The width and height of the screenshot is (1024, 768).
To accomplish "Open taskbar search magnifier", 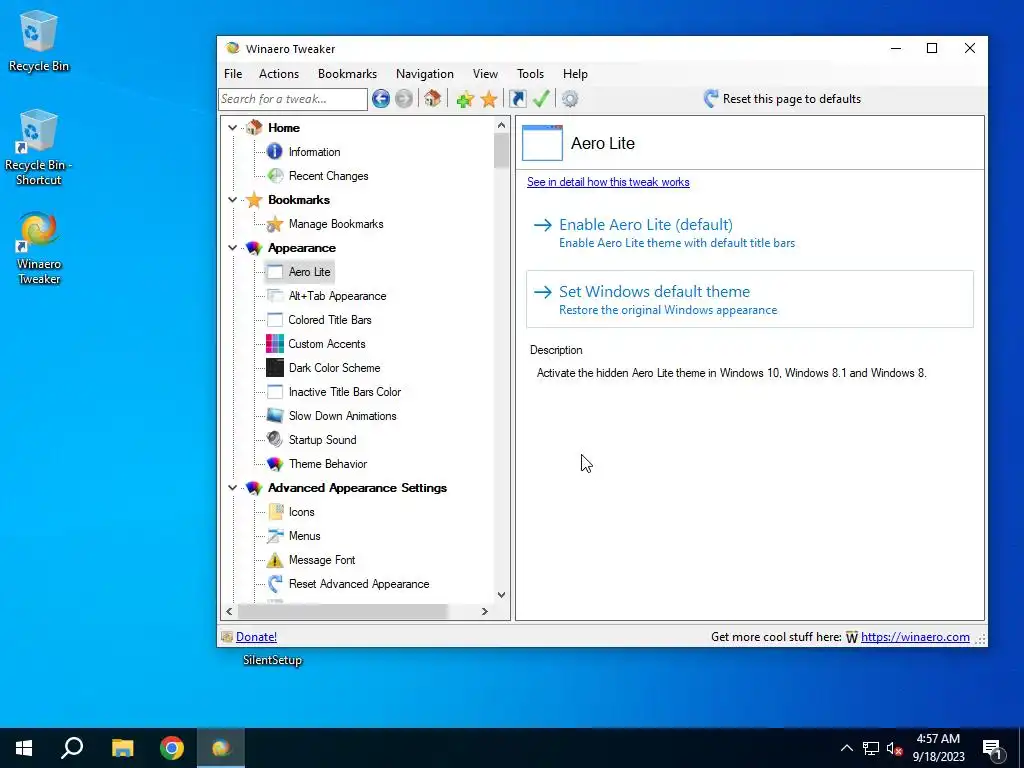I will [x=72, y=748].
